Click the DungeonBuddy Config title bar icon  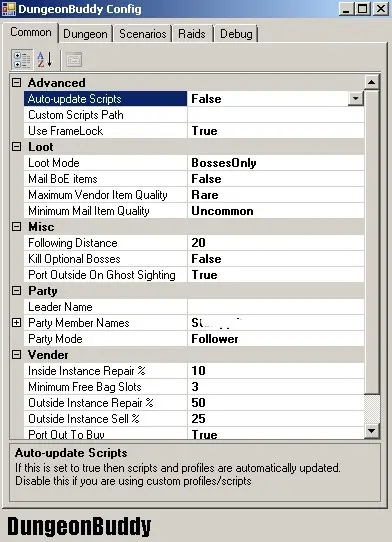8,9
